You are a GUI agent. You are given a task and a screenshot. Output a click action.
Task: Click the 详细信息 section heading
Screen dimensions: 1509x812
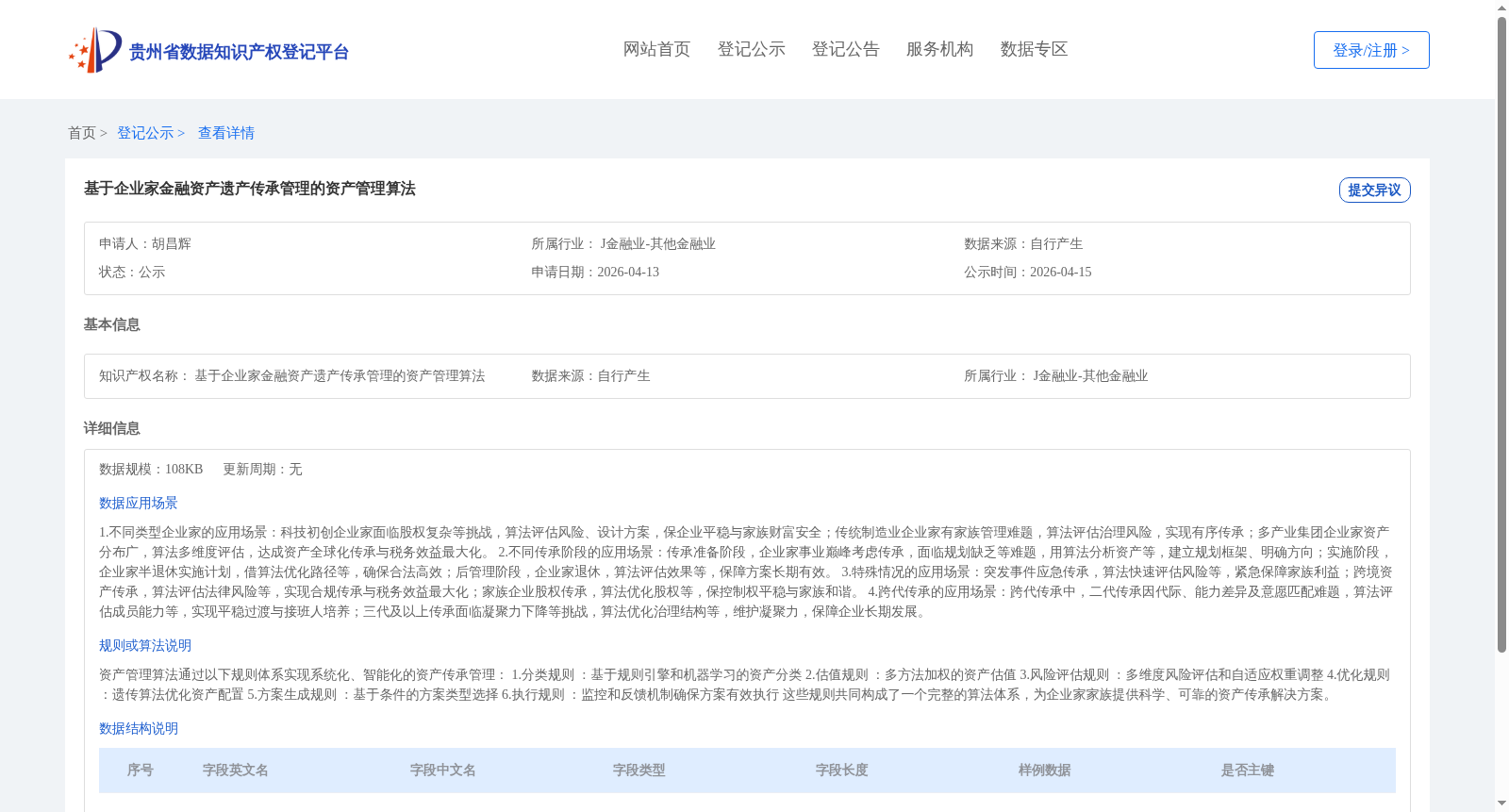tap(111, 428)
